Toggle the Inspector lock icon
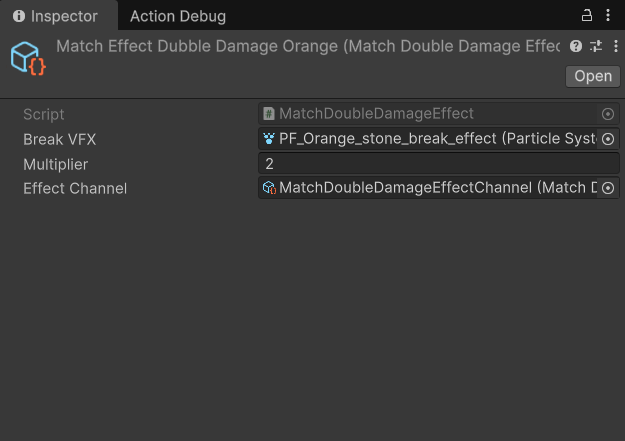Viewport: 625px width, 441px height. (586, 16)
